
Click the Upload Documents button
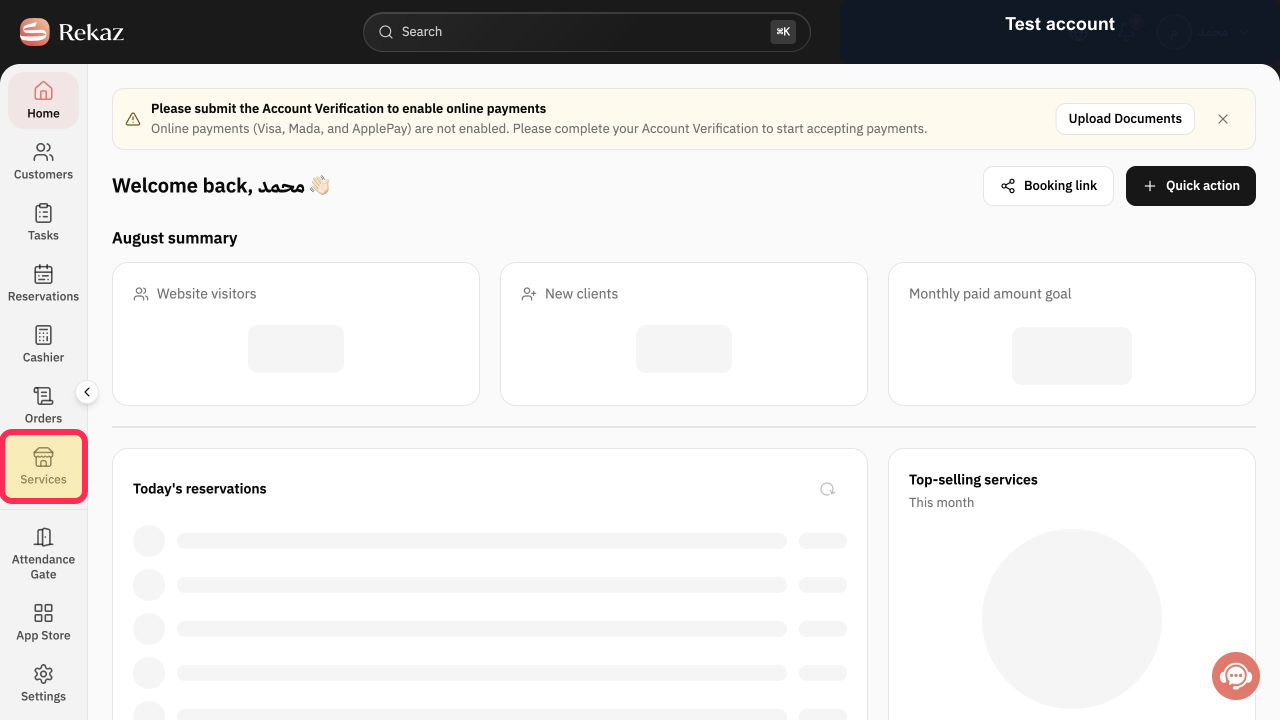coord(1125,118)
